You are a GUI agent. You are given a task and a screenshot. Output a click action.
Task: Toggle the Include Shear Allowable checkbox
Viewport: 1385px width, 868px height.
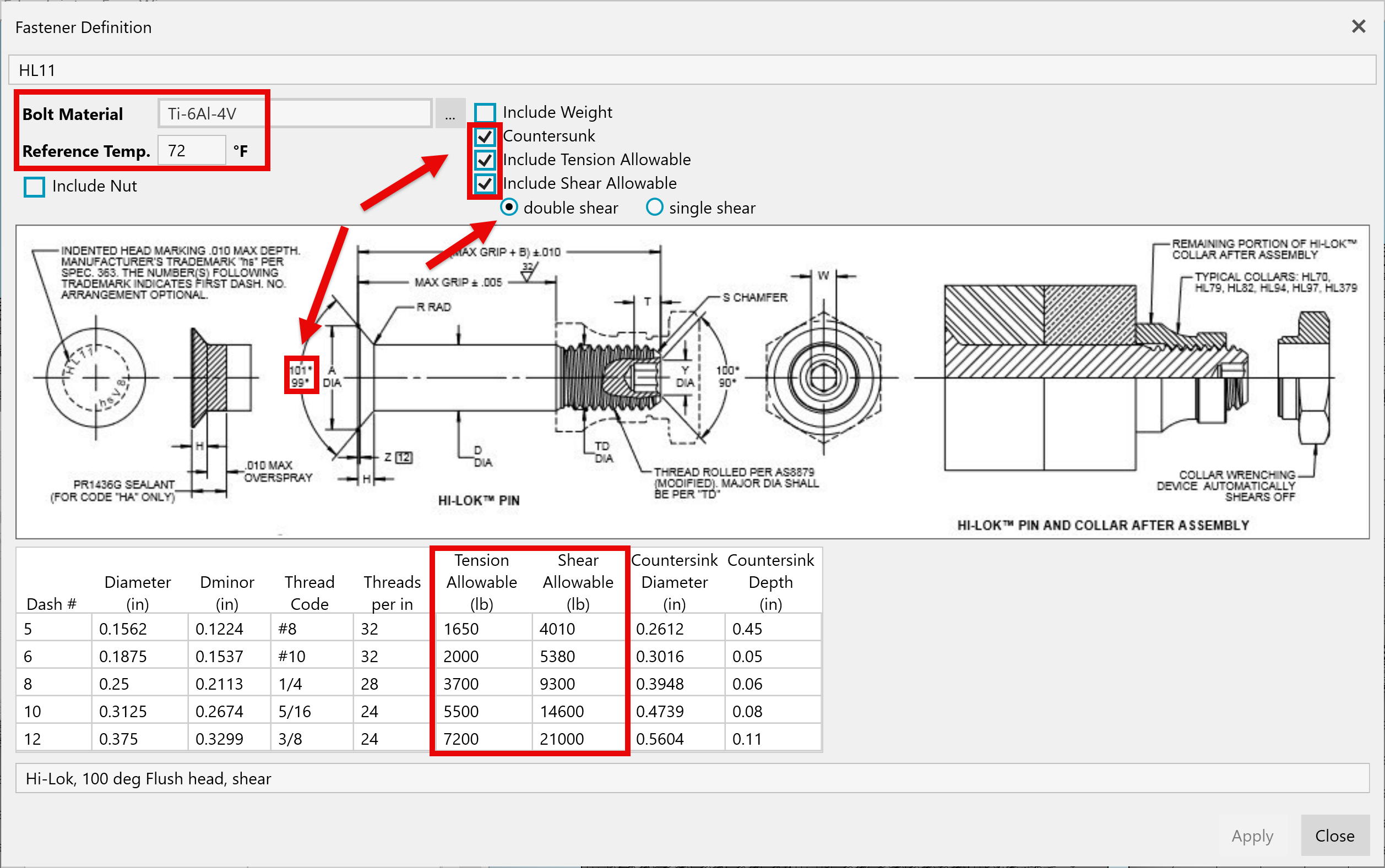point(485,184)
